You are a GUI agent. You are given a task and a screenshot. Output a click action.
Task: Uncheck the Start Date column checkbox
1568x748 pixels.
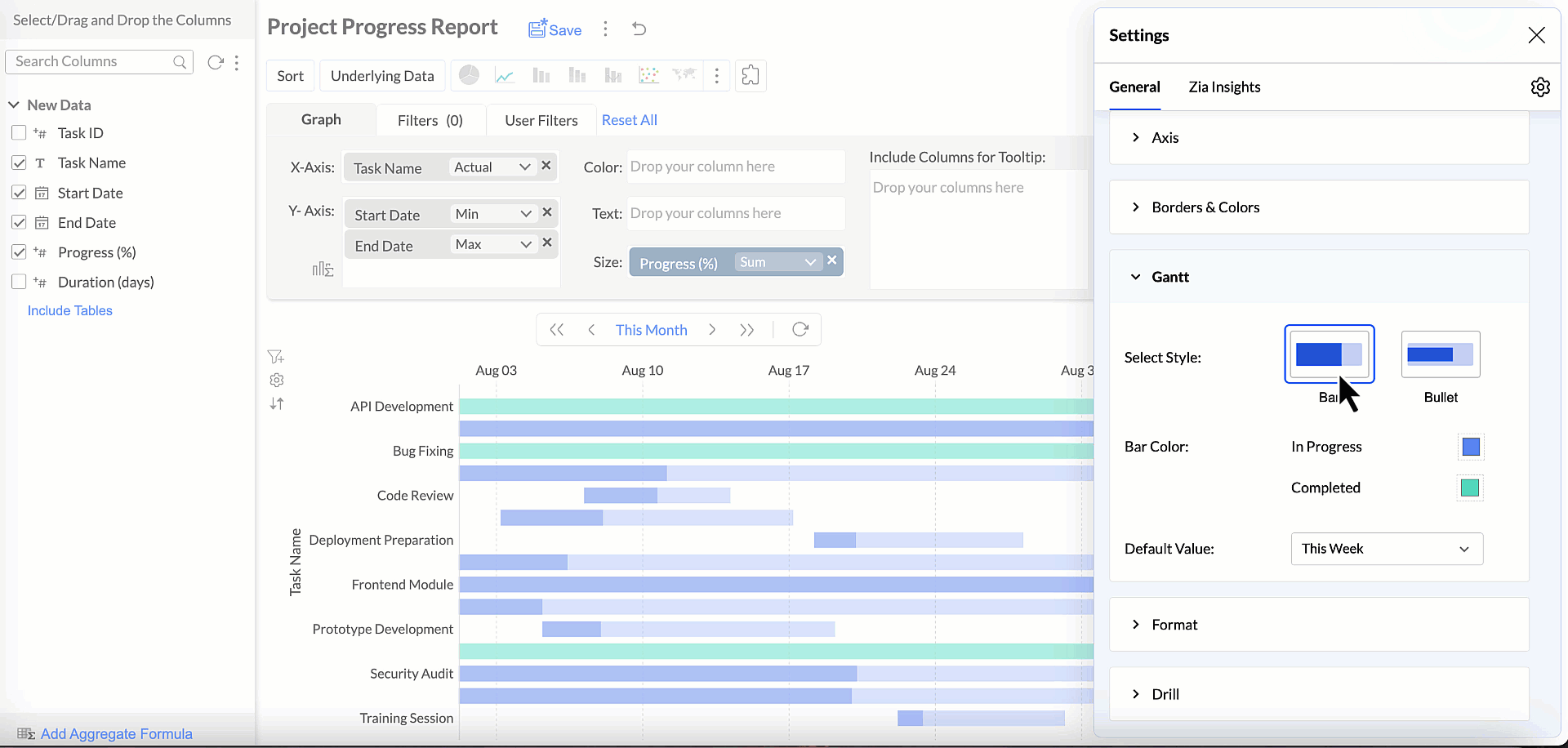click(x=19, y=193)
